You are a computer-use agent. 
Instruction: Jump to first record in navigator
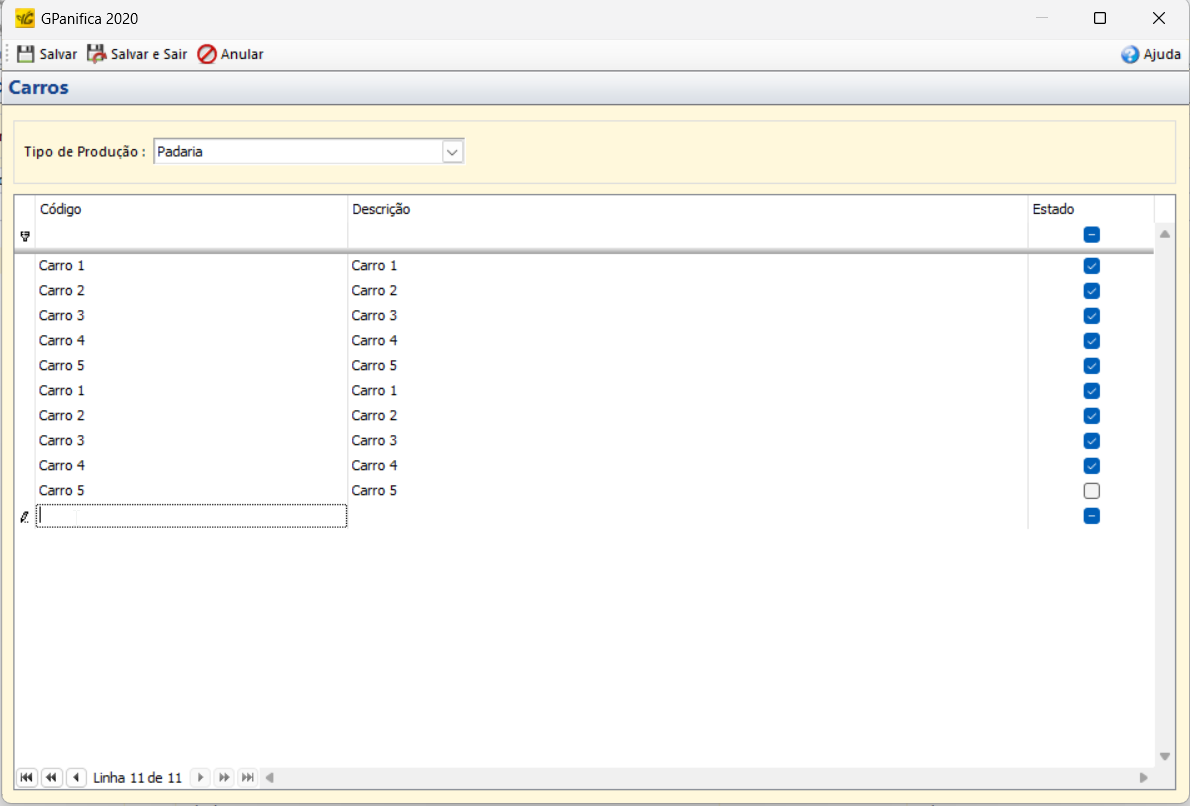[x=27, y=777]
